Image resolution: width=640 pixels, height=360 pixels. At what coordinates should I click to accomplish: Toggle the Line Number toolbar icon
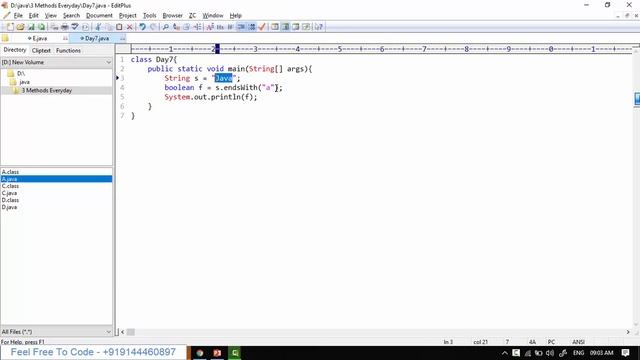coord(252,27)
